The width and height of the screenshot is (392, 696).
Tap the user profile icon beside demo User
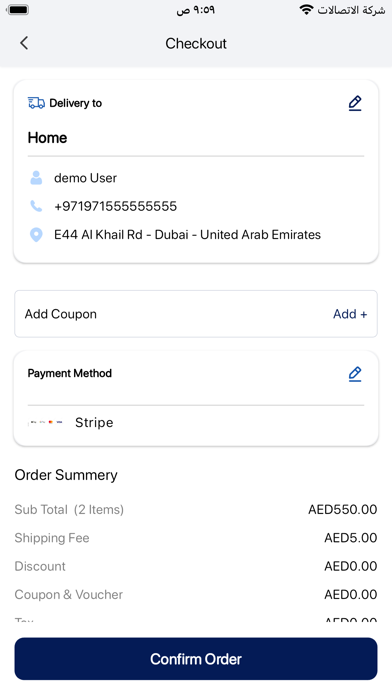36,178
